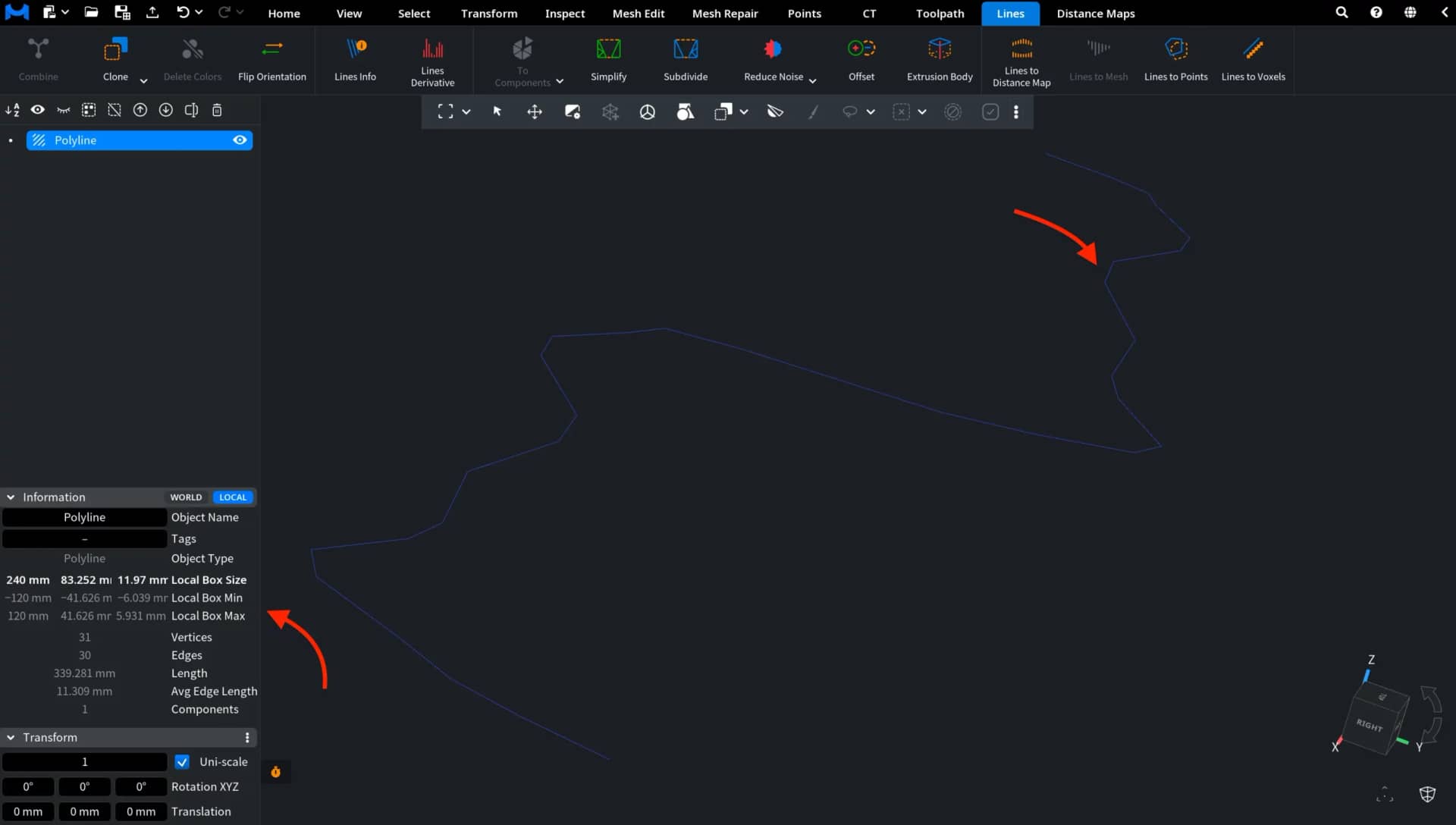This screenshot has width=1456, height=825.
Task: Click Flip Orientation icon
Action: (272, 49)
